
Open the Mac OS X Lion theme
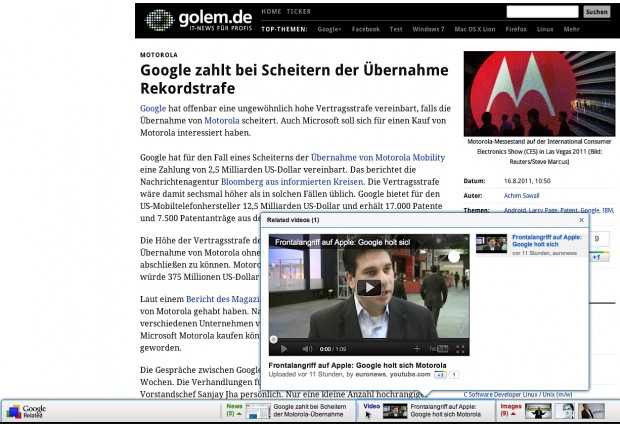(474, 29)
